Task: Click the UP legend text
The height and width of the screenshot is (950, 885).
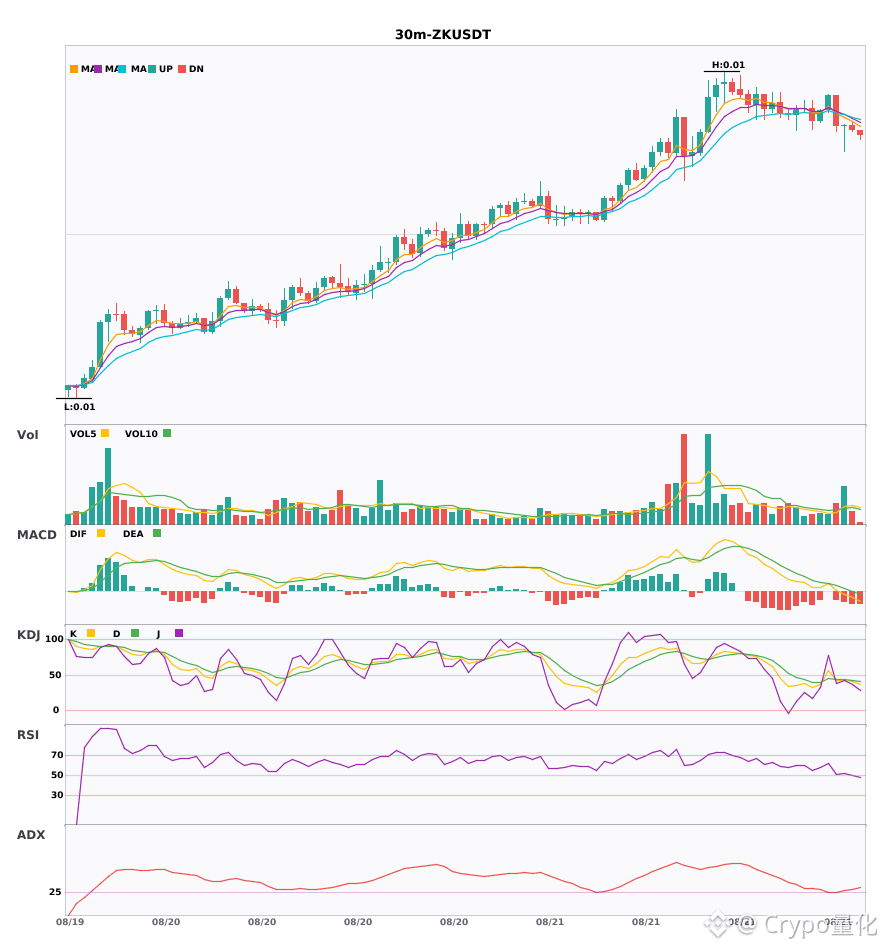Action: click(x=165, y=69)
